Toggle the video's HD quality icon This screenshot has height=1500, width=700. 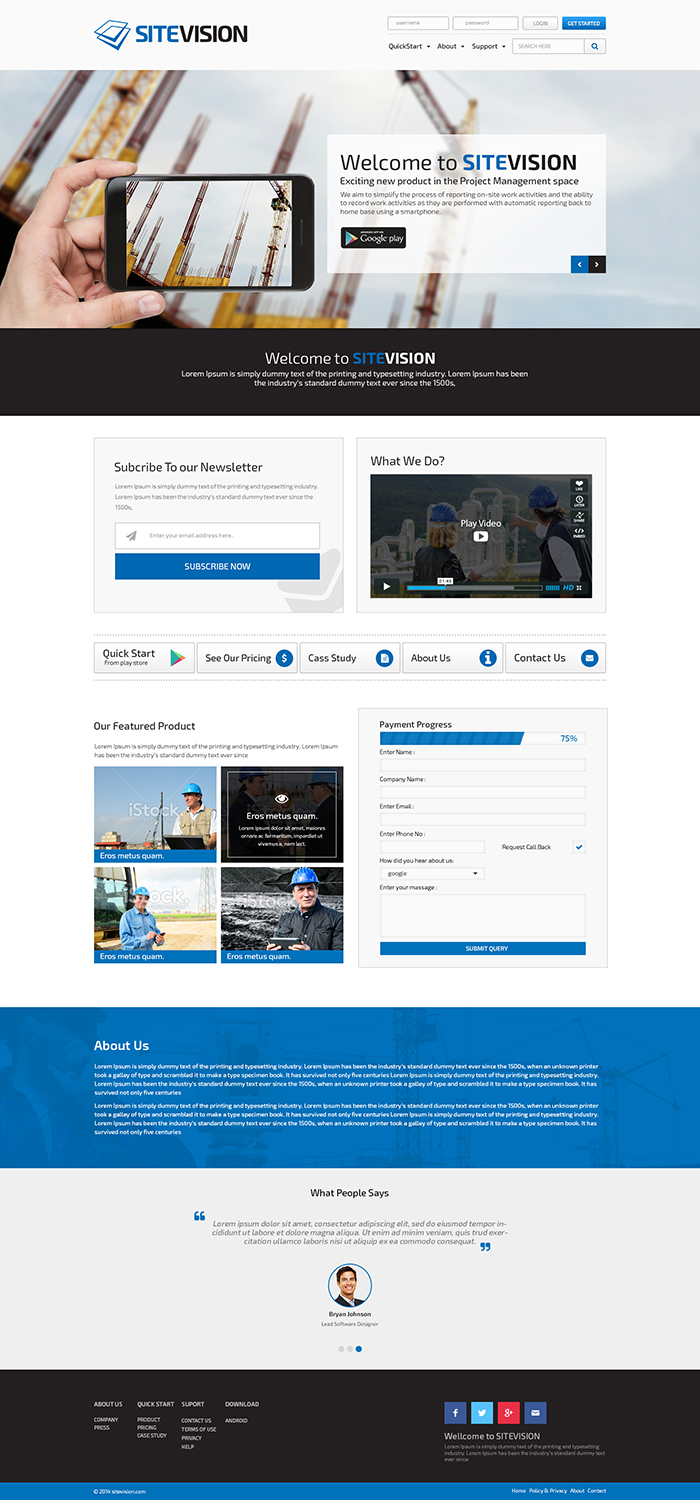click(568, 588)
